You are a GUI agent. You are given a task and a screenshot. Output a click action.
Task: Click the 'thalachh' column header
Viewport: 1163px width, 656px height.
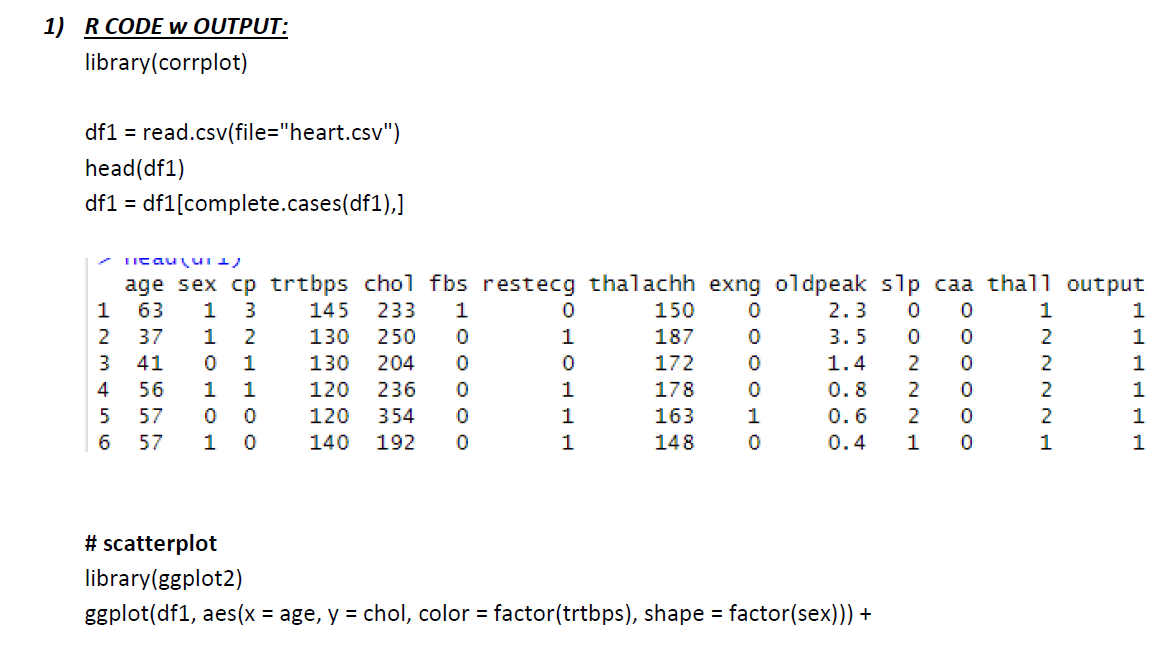(642, 283)
